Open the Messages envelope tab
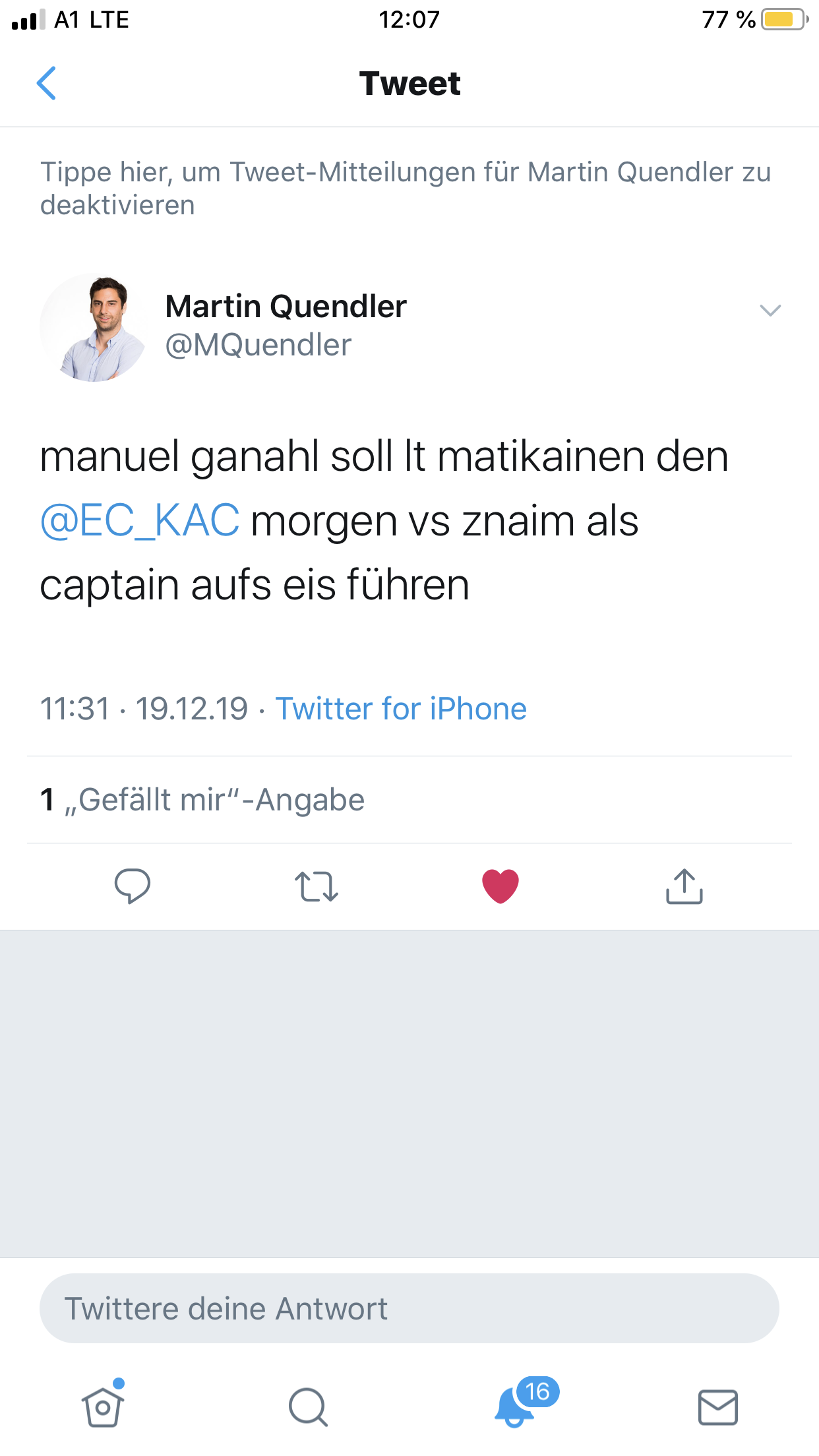819x1456 pixels. pos(717,1407)
